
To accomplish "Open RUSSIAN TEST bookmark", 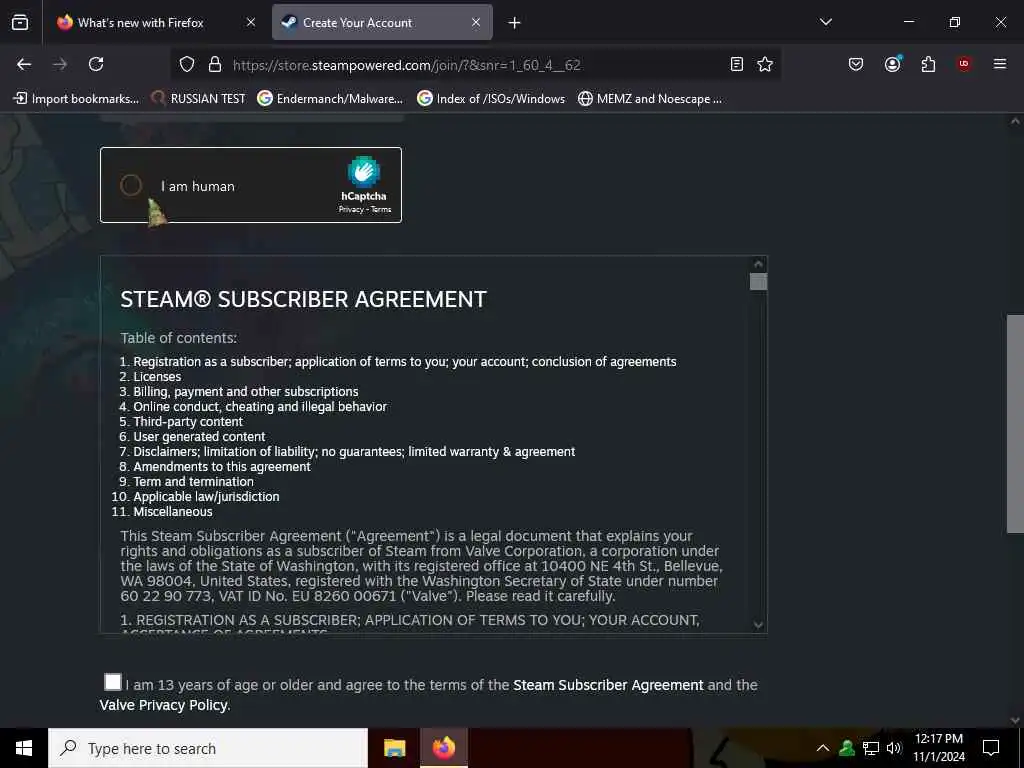I will [199, 99].
